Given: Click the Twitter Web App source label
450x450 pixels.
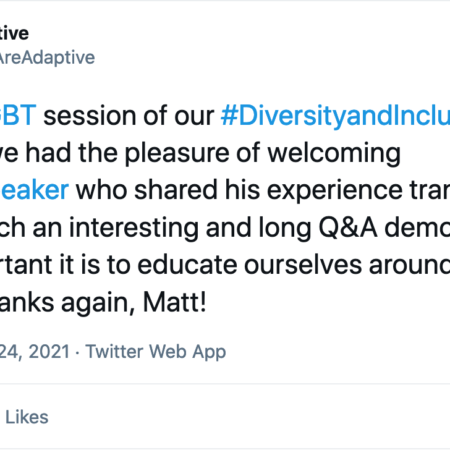Looking at the screenshot, I should [x=156, y=352].
